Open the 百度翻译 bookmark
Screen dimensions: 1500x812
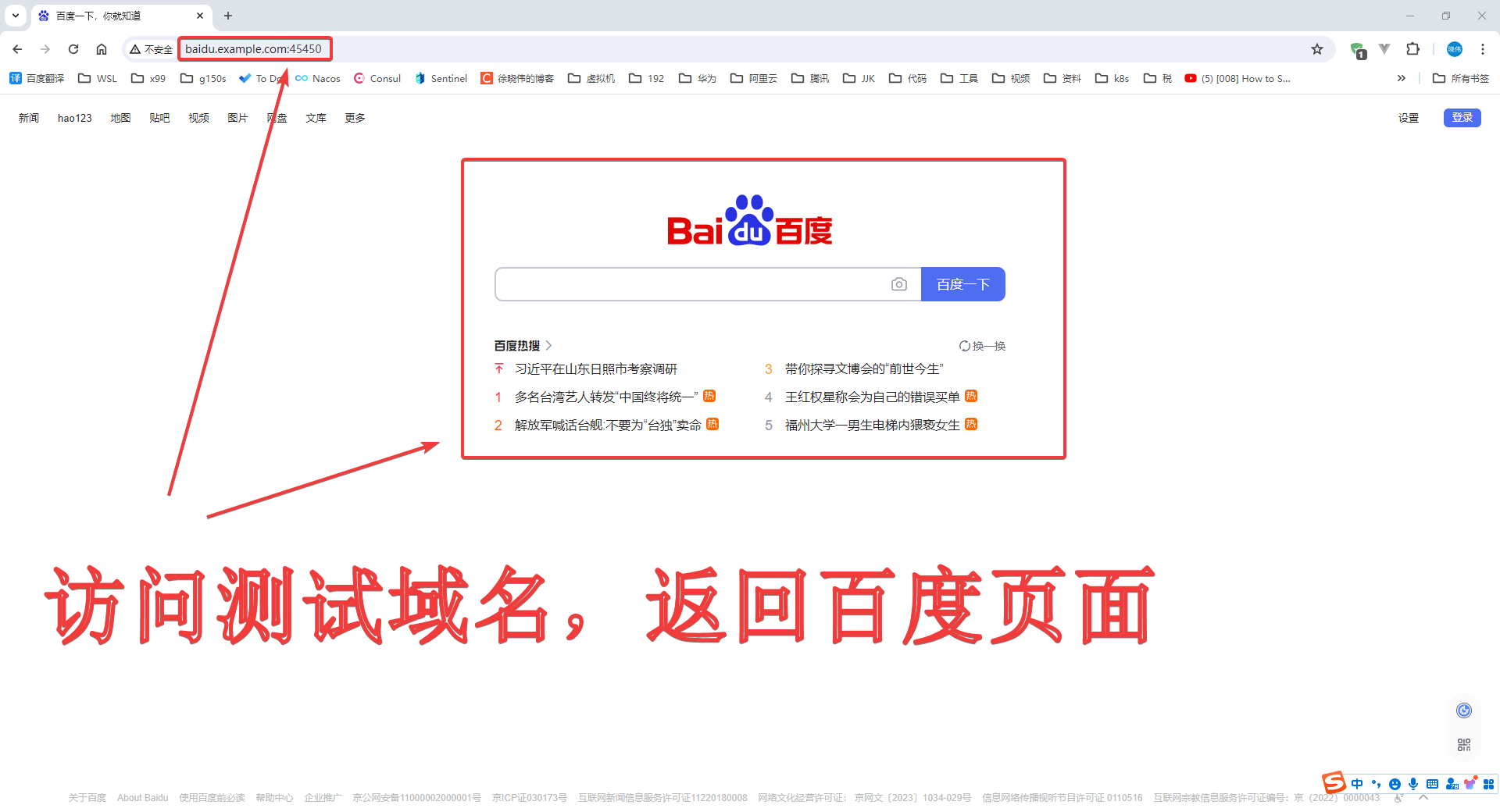pyautogui.click(x=37, y=78)
